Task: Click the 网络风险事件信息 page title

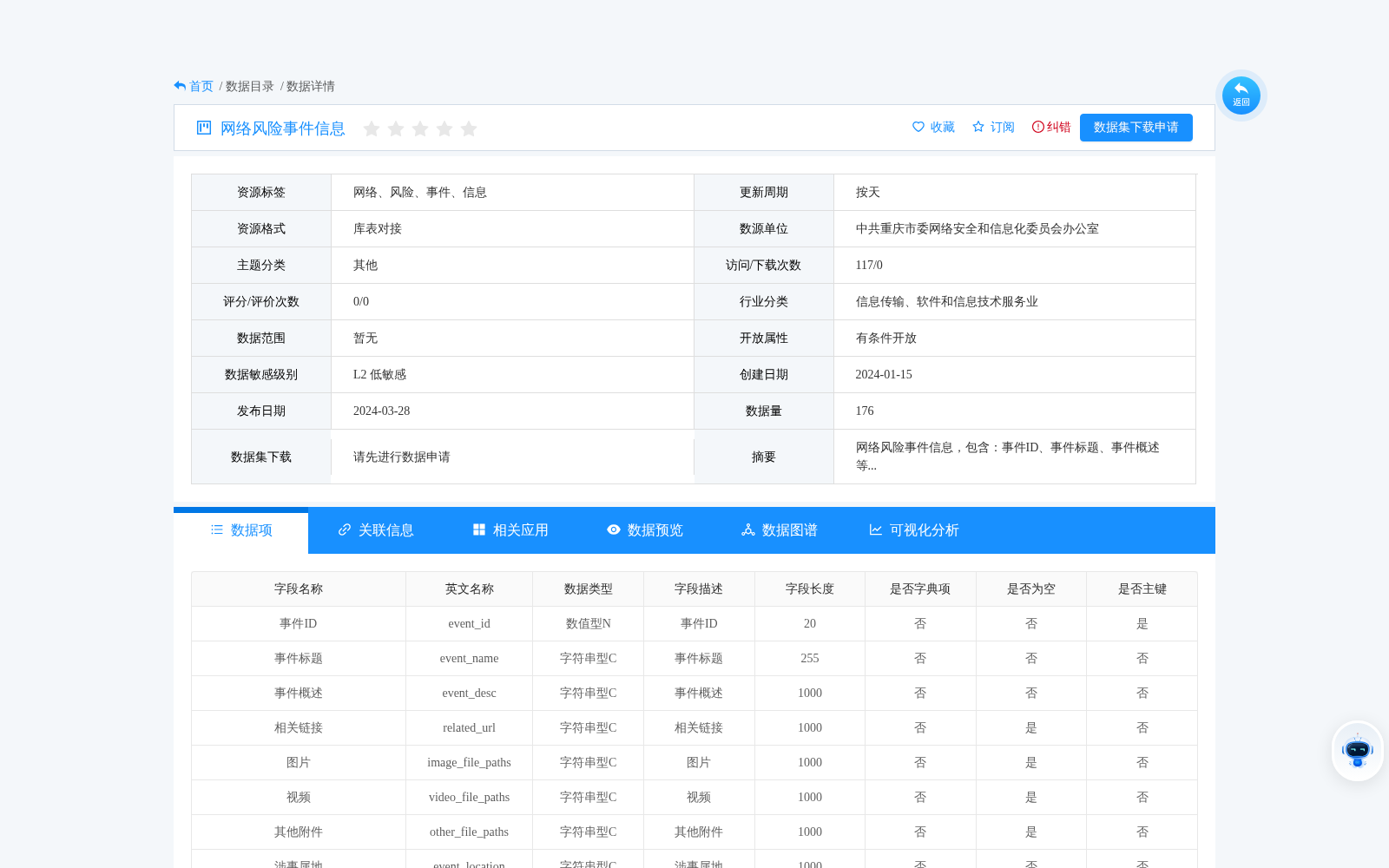Action: pyautogui.click(x=282, y=128)
